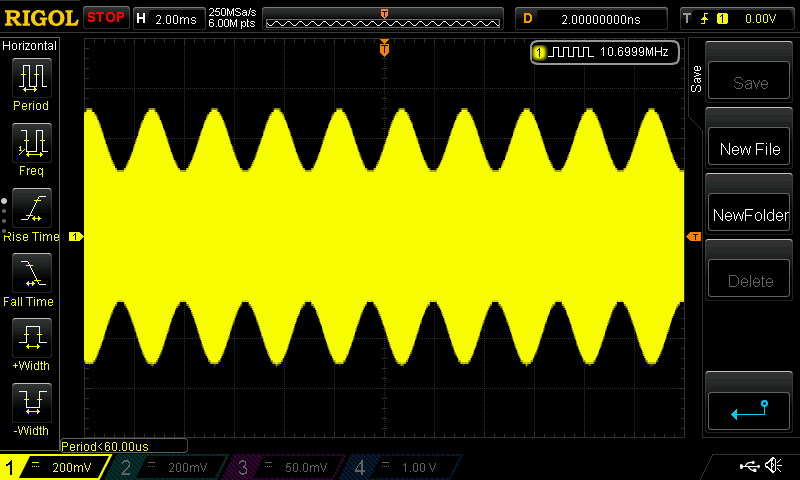Screen dimensions: 800x480
Task: Click the orange trigger level marker at right
Action: [x=693, y=237]
